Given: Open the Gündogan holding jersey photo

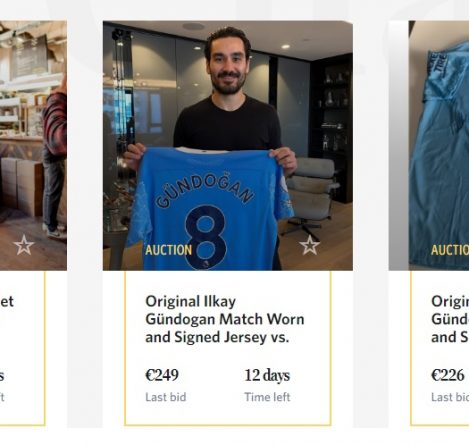Looking at the screenshot, I should click(x=228, y=146).
